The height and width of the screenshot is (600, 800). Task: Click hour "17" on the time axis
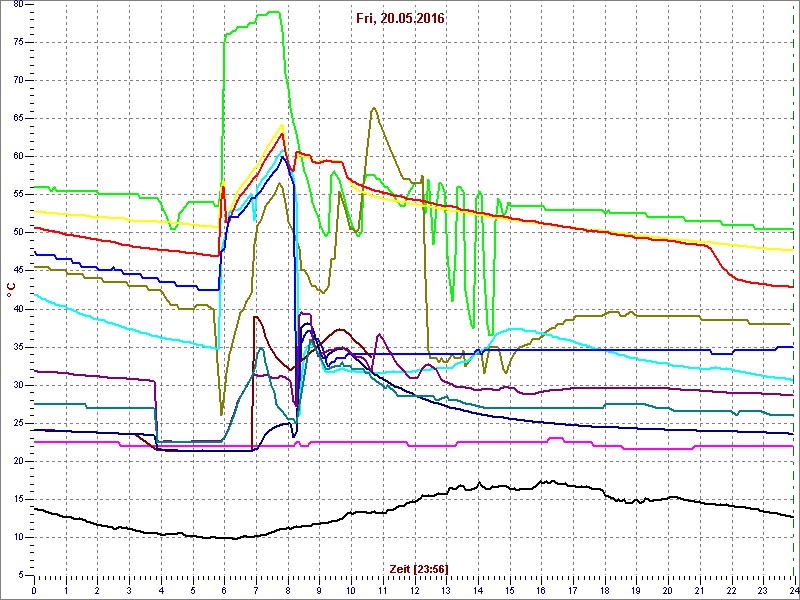click(x=572, y=590)
